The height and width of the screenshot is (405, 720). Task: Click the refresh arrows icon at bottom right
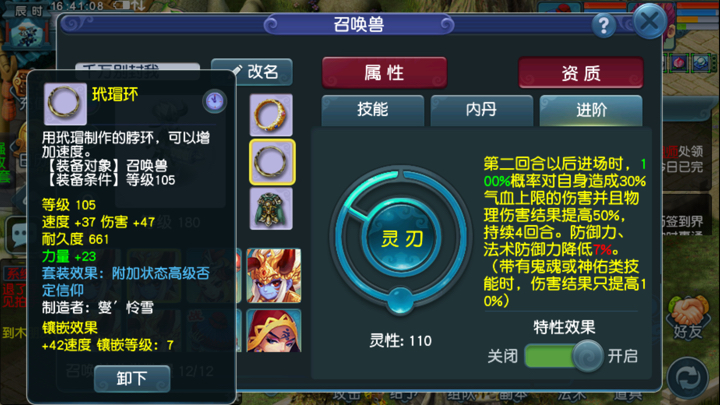point(687,377)
